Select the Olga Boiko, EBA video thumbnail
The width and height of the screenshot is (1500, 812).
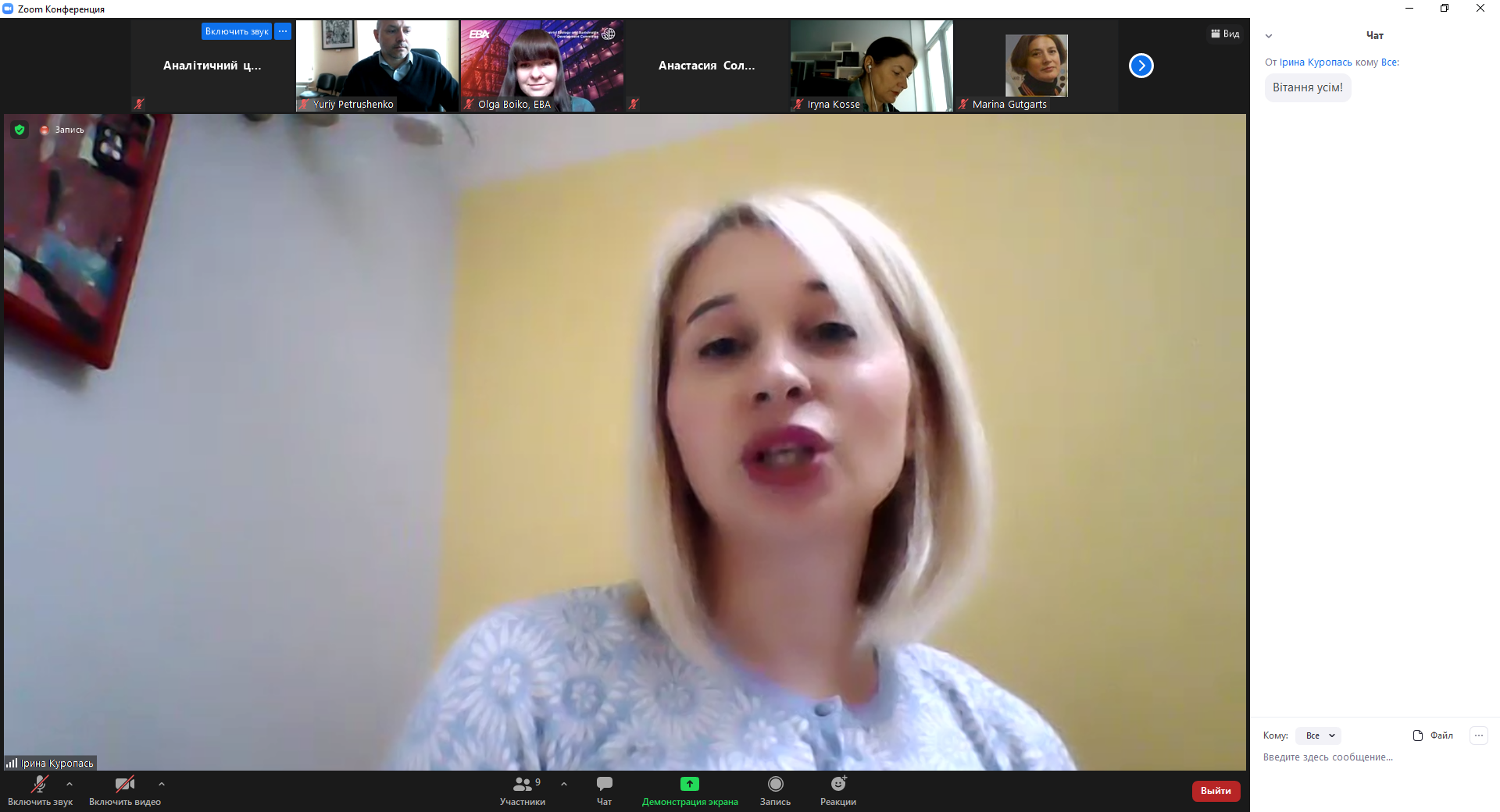542,66
